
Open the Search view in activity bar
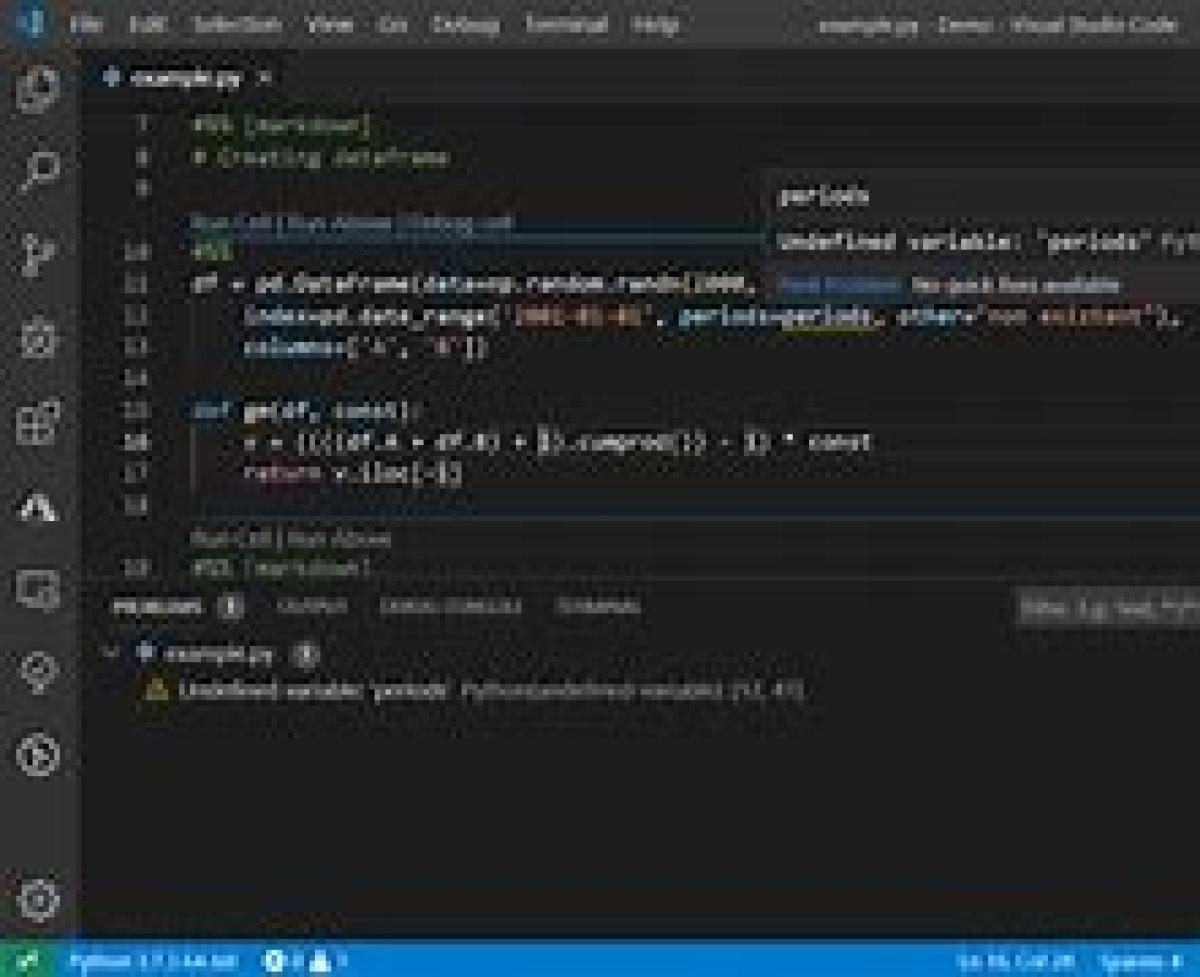tap(39, 172)
